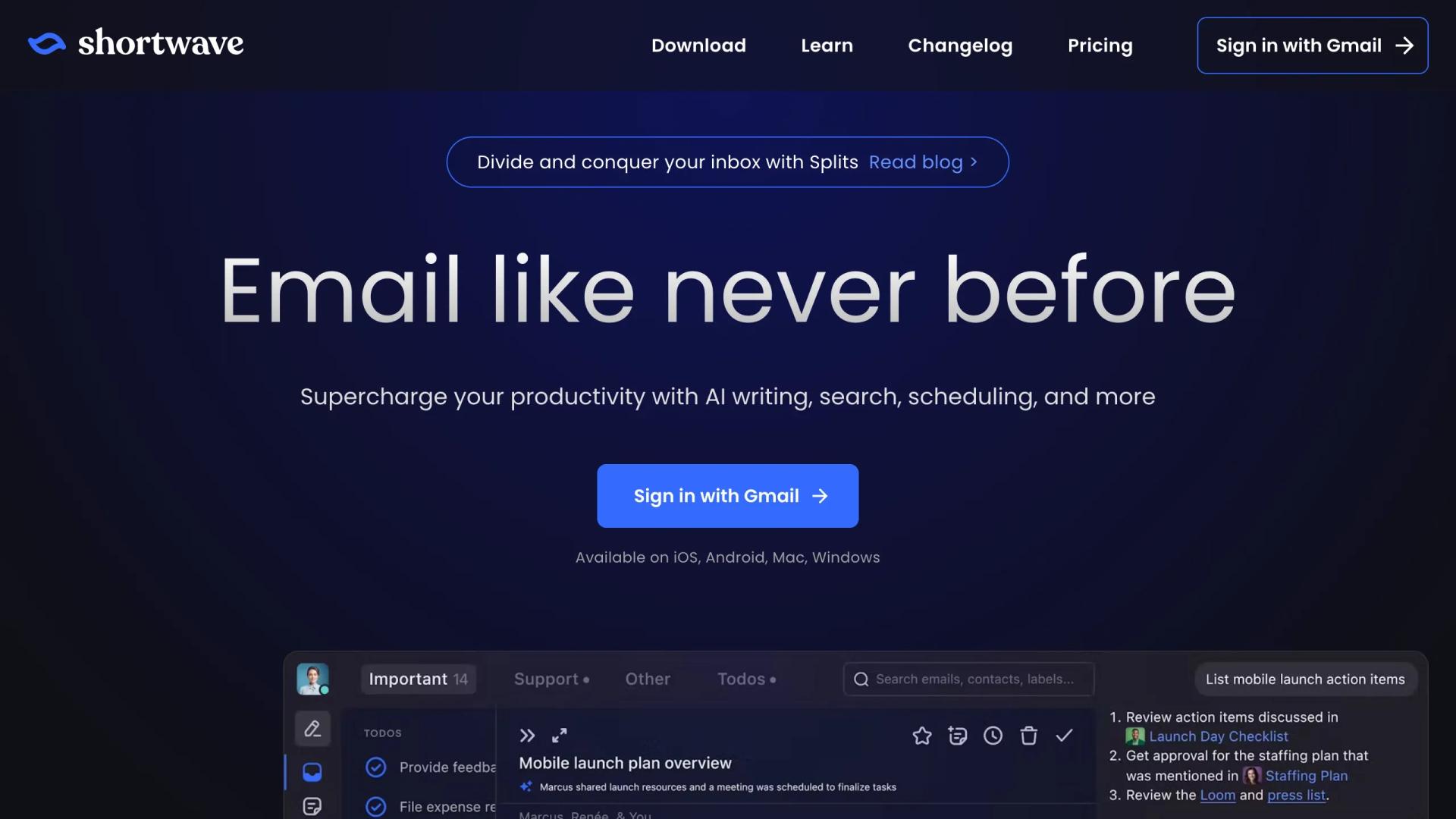The image size is (1456, 819).
Task: Expand the fullscreen view of email
Action: pos(559,733)
